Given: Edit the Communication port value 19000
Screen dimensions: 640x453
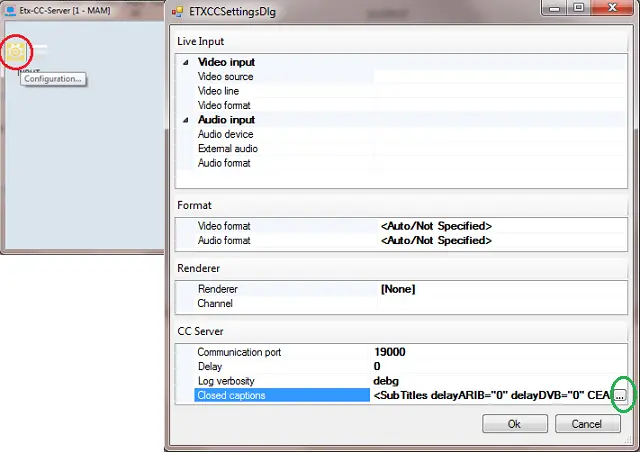Looking at the screenshot, I should (391, 352).
